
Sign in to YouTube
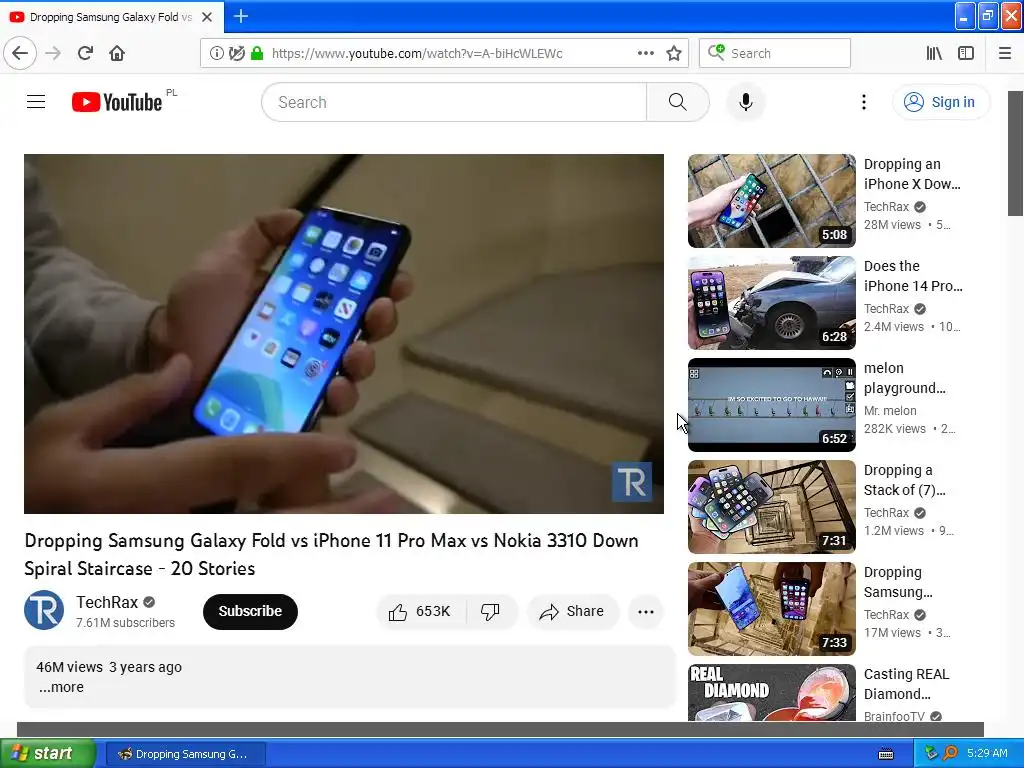point(940,102)
